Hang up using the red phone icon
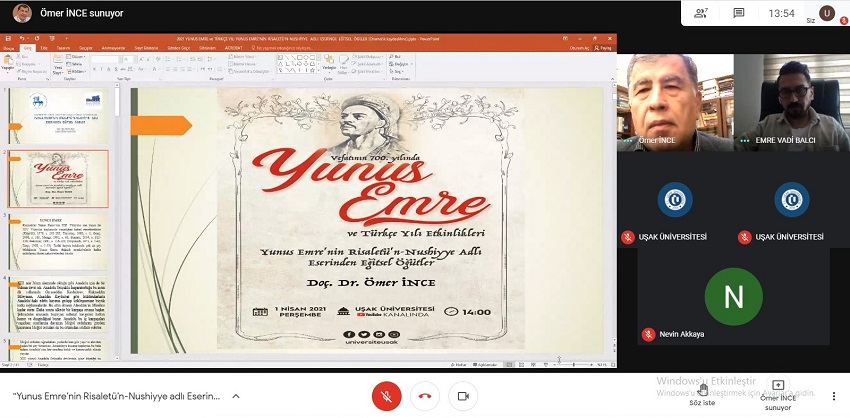This screenshot has width=850, height=418. [x=425, y=396]
